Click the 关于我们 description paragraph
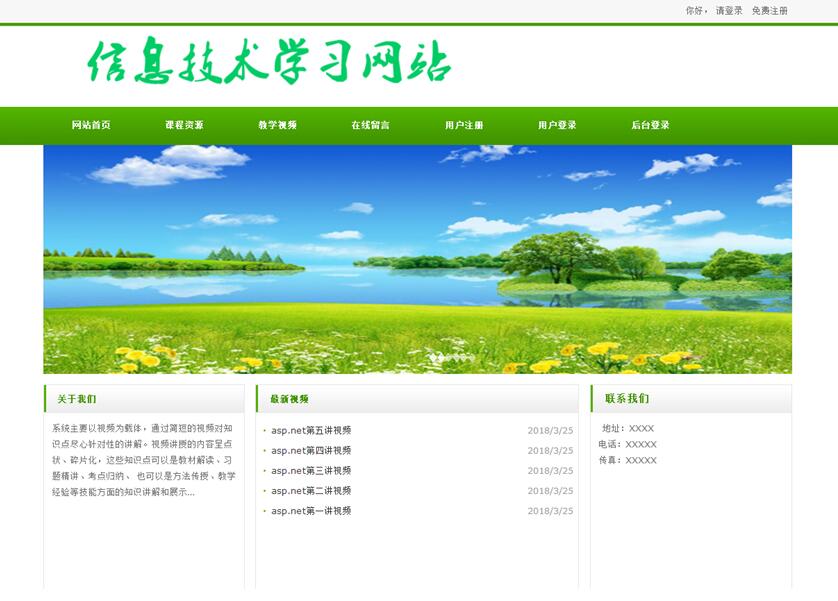Viewport: 838px width, 601px height. click(x=144, y=460)
